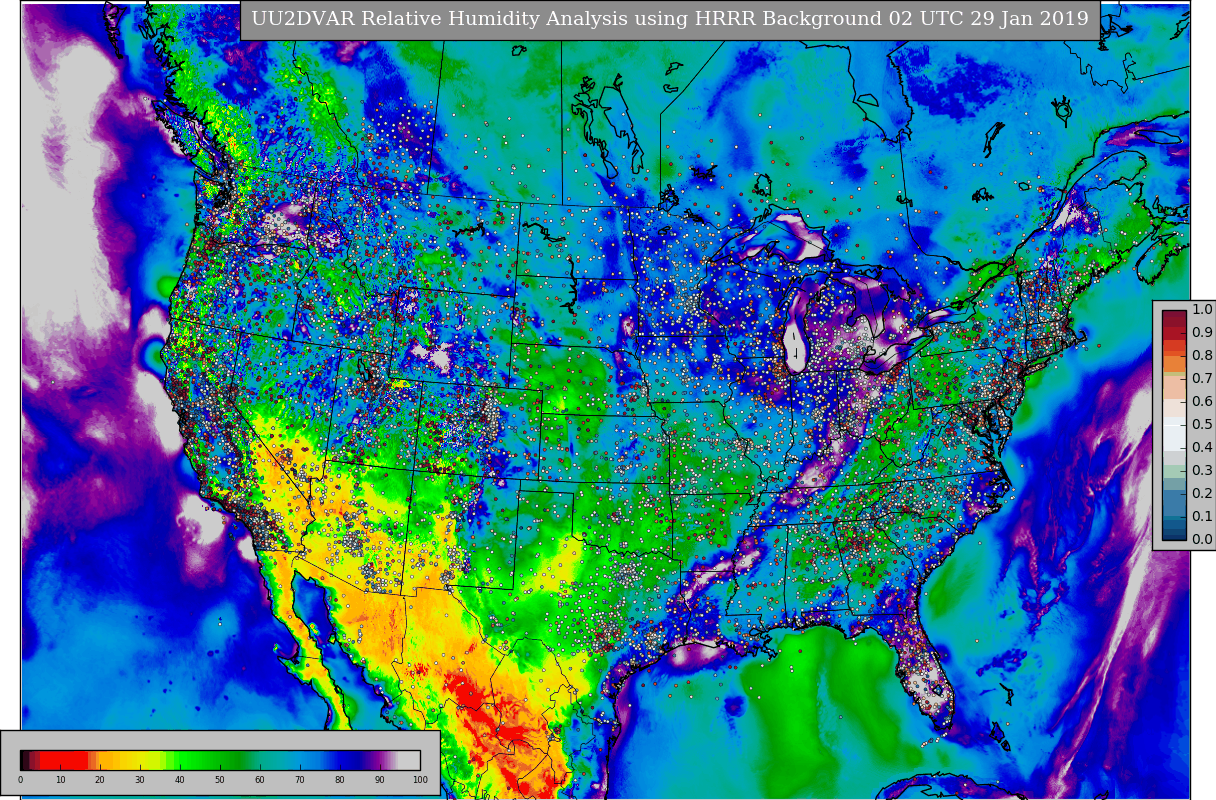Image resolution: width=1216 pixels, height=800 pixels.
Task: Click the 0.4 label on right colorbar
Action: 1202,447
